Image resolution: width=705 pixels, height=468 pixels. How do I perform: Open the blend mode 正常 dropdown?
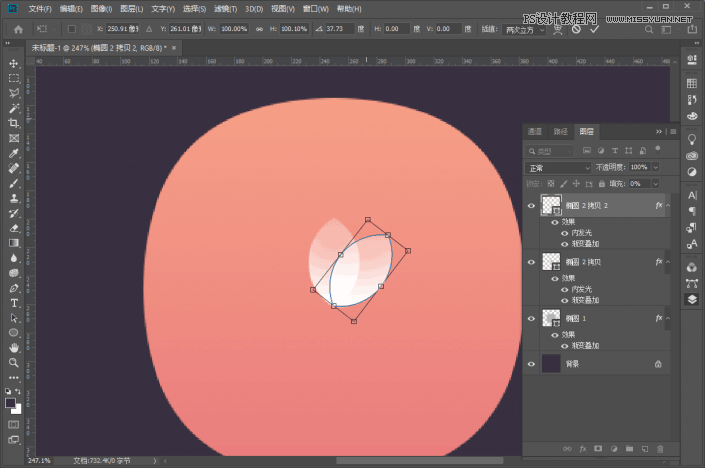pos(558,167)
